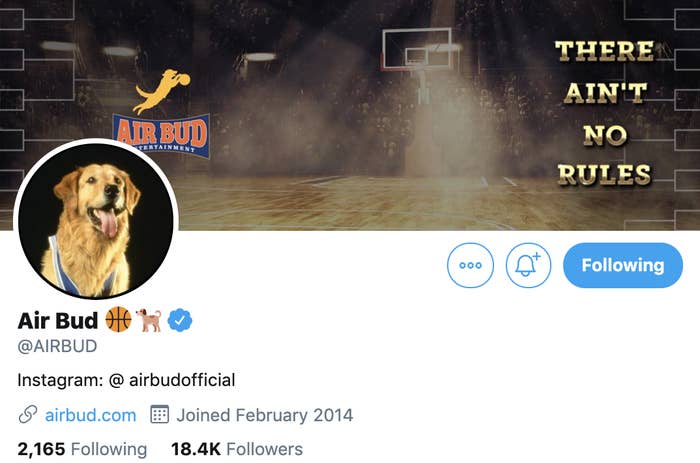Click the Air Bud display name
The height and width of the screenshot is (463, 700).
pyautogui.click(x=58, y=320)
